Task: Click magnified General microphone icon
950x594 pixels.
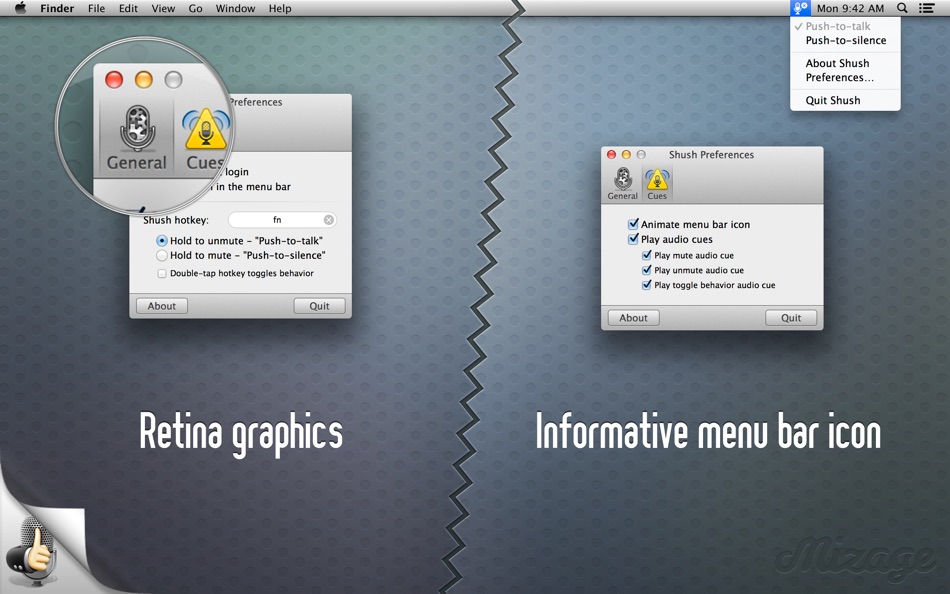Action: (x=138, y=129)
